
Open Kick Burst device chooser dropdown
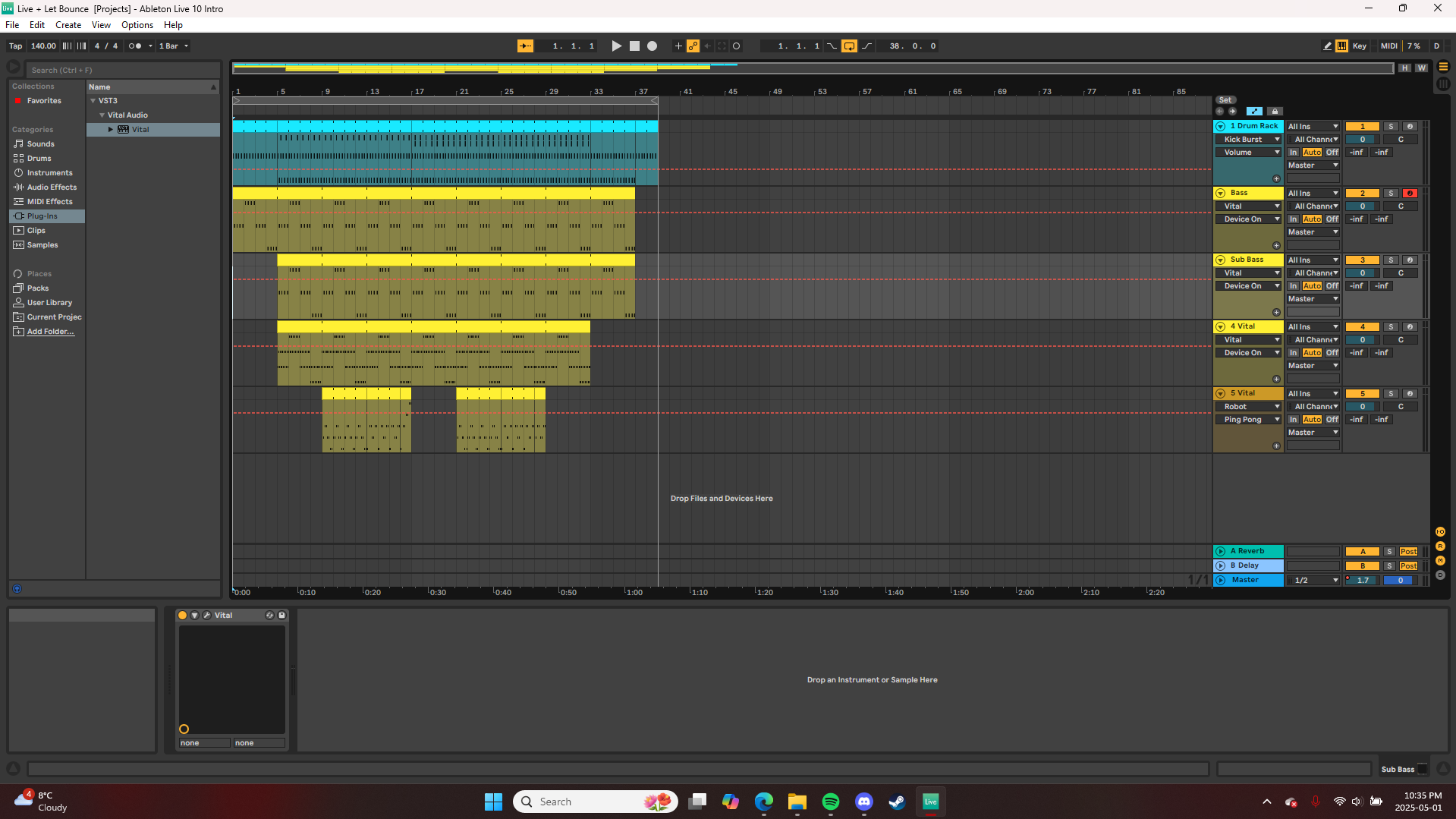1248,140
